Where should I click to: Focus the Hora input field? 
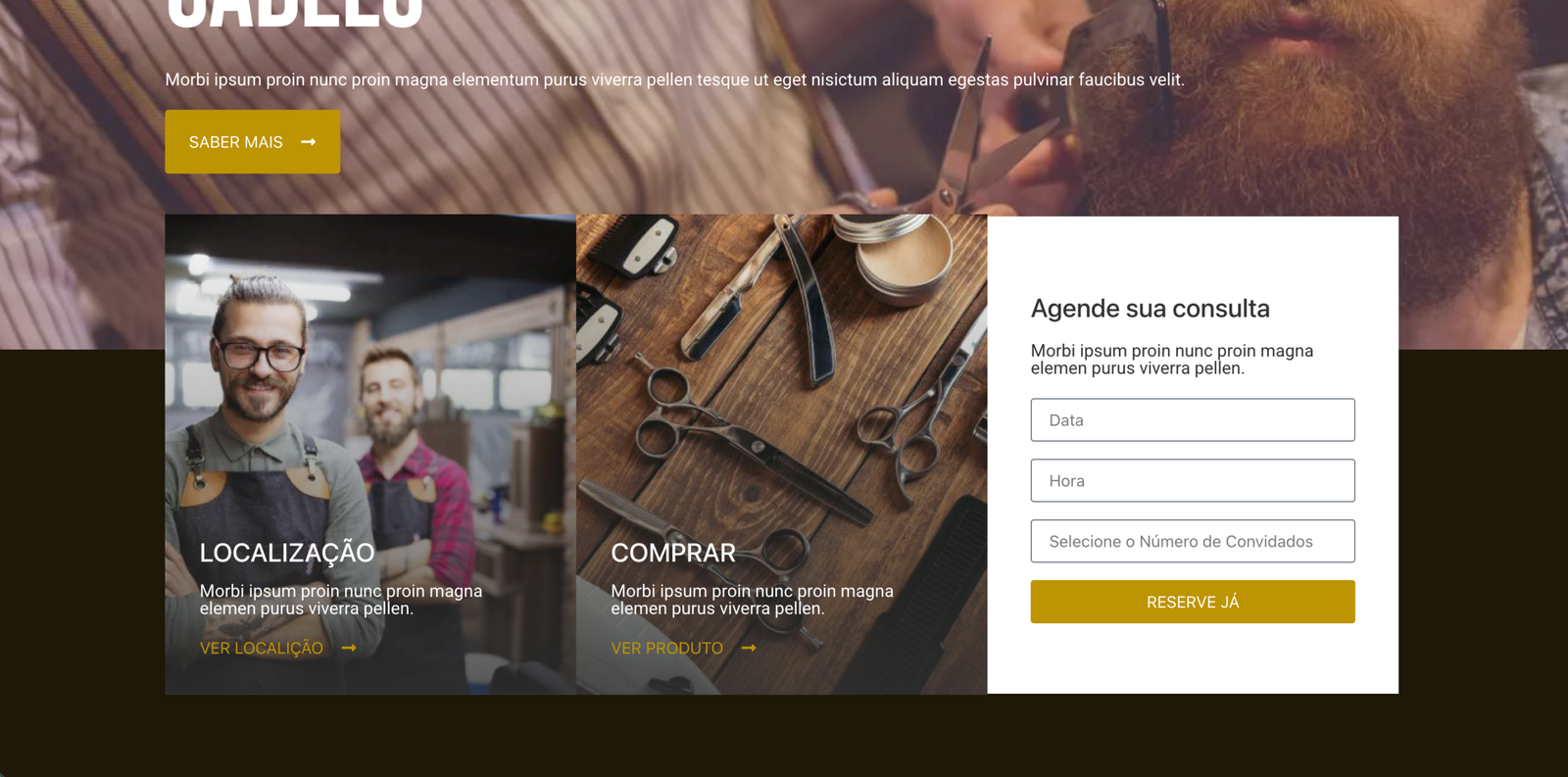pyautogui.click(x=1193, y=480)
